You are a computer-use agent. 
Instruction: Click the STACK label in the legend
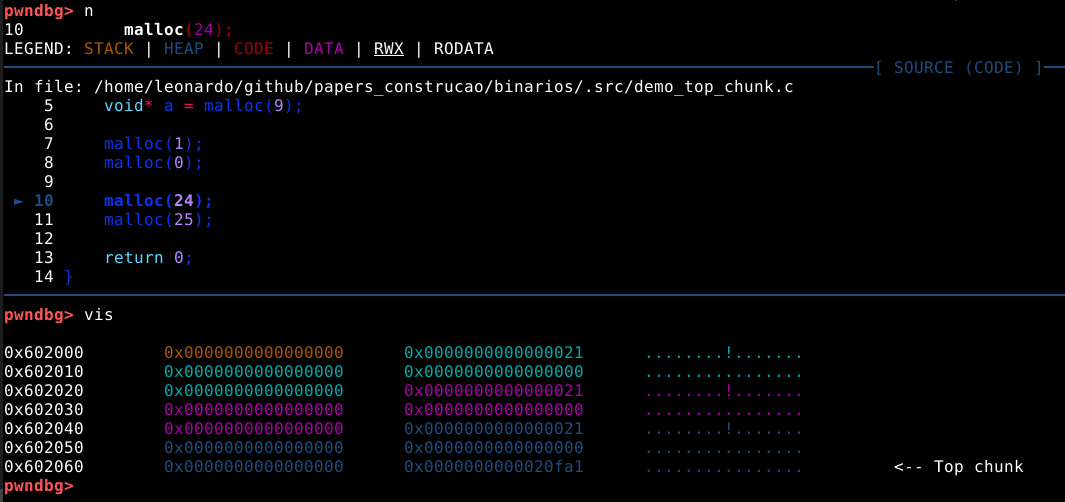109,49
